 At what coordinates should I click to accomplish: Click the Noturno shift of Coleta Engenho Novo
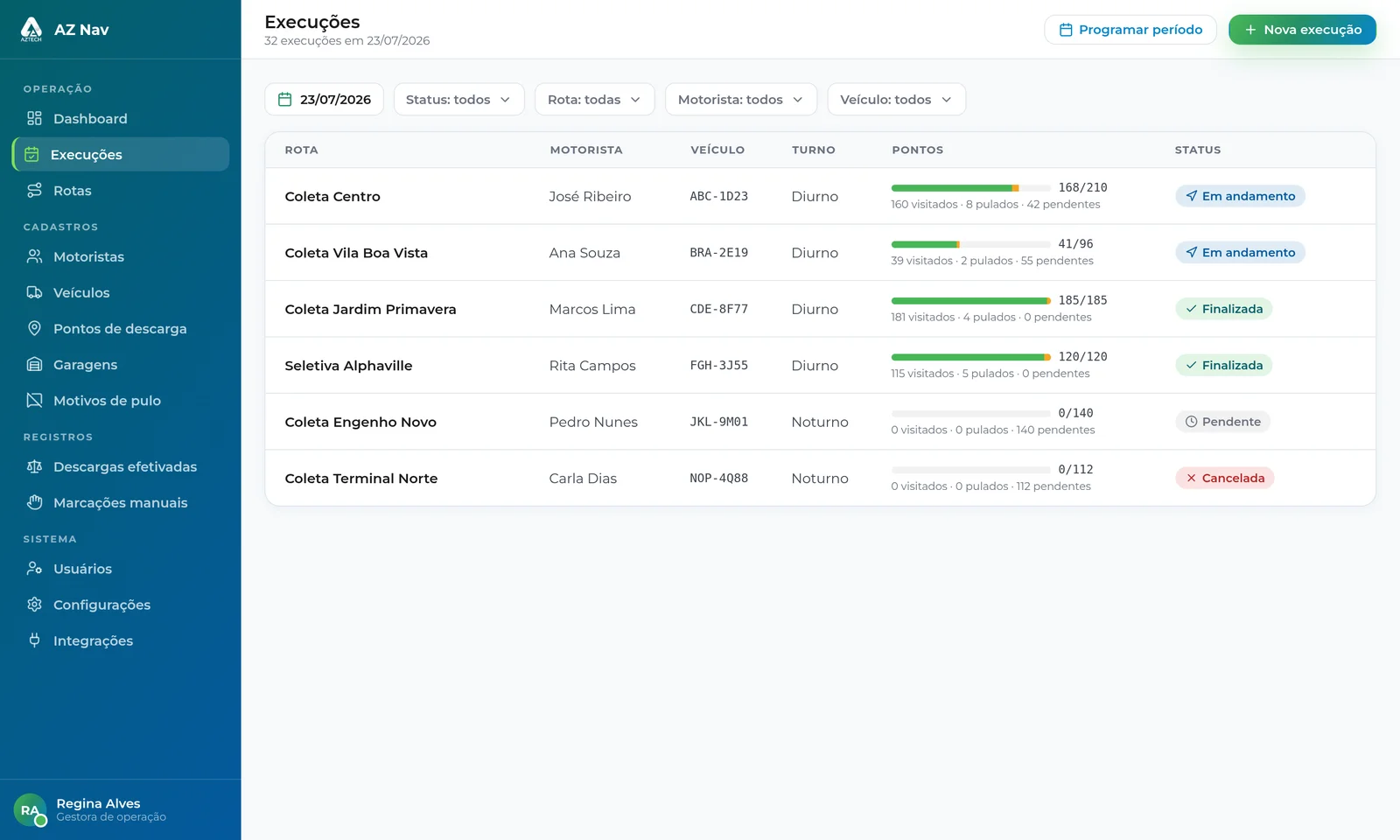tap(820, 422)
